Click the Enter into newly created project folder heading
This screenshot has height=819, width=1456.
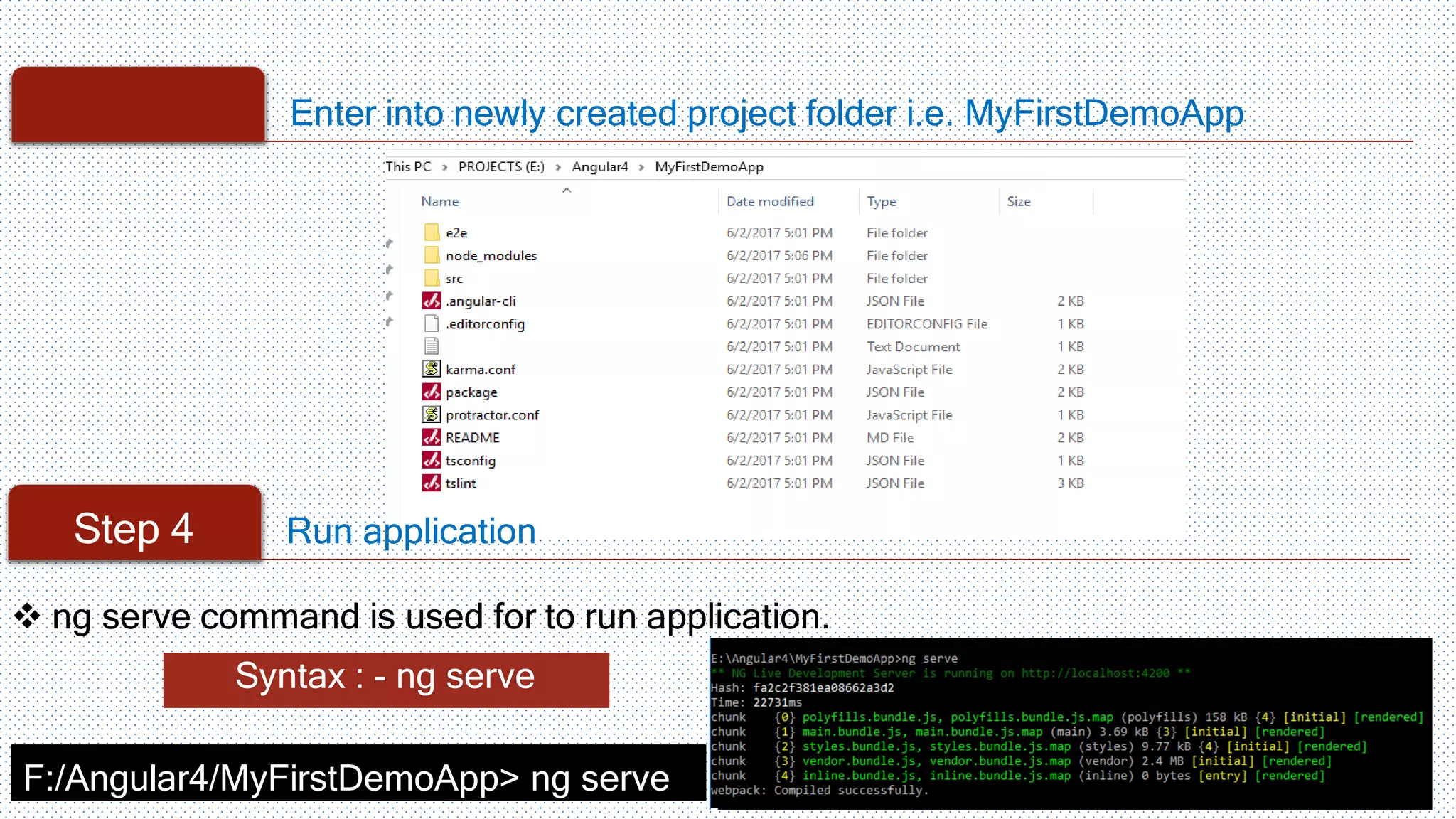click(767, 114)
